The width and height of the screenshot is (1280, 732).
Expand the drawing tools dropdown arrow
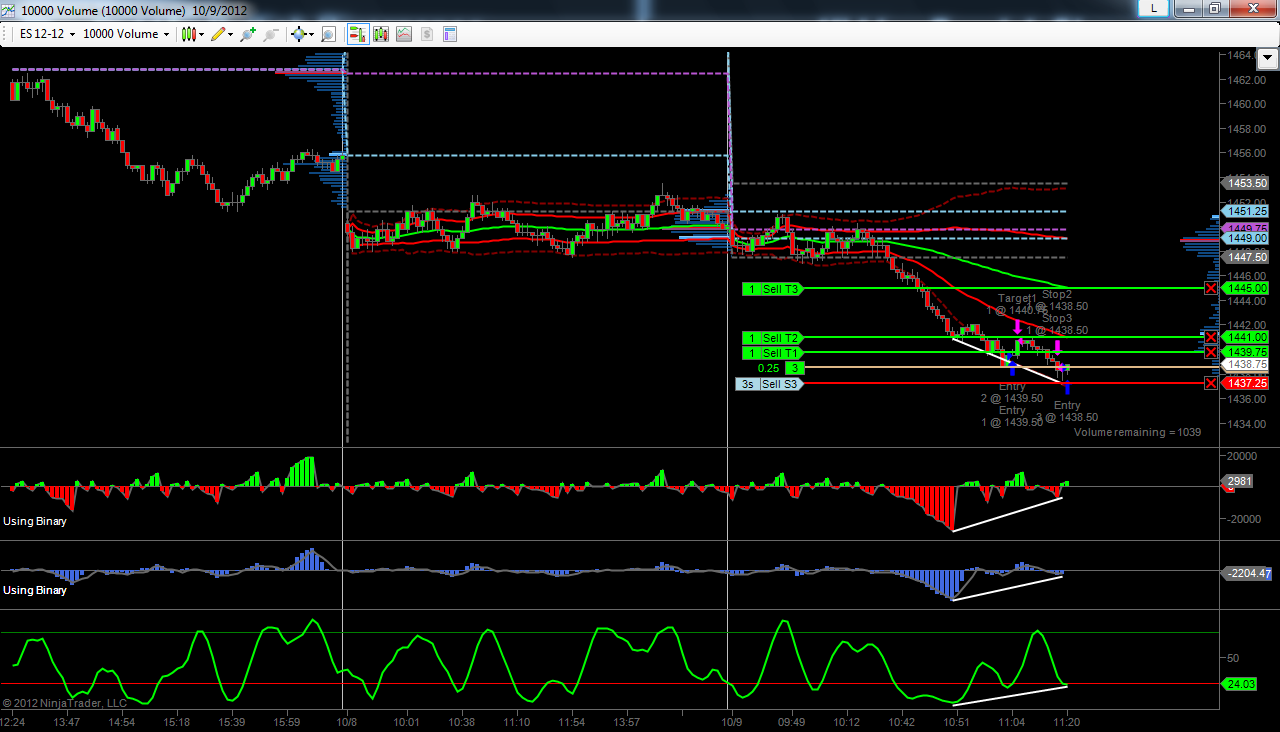[231, 34]
